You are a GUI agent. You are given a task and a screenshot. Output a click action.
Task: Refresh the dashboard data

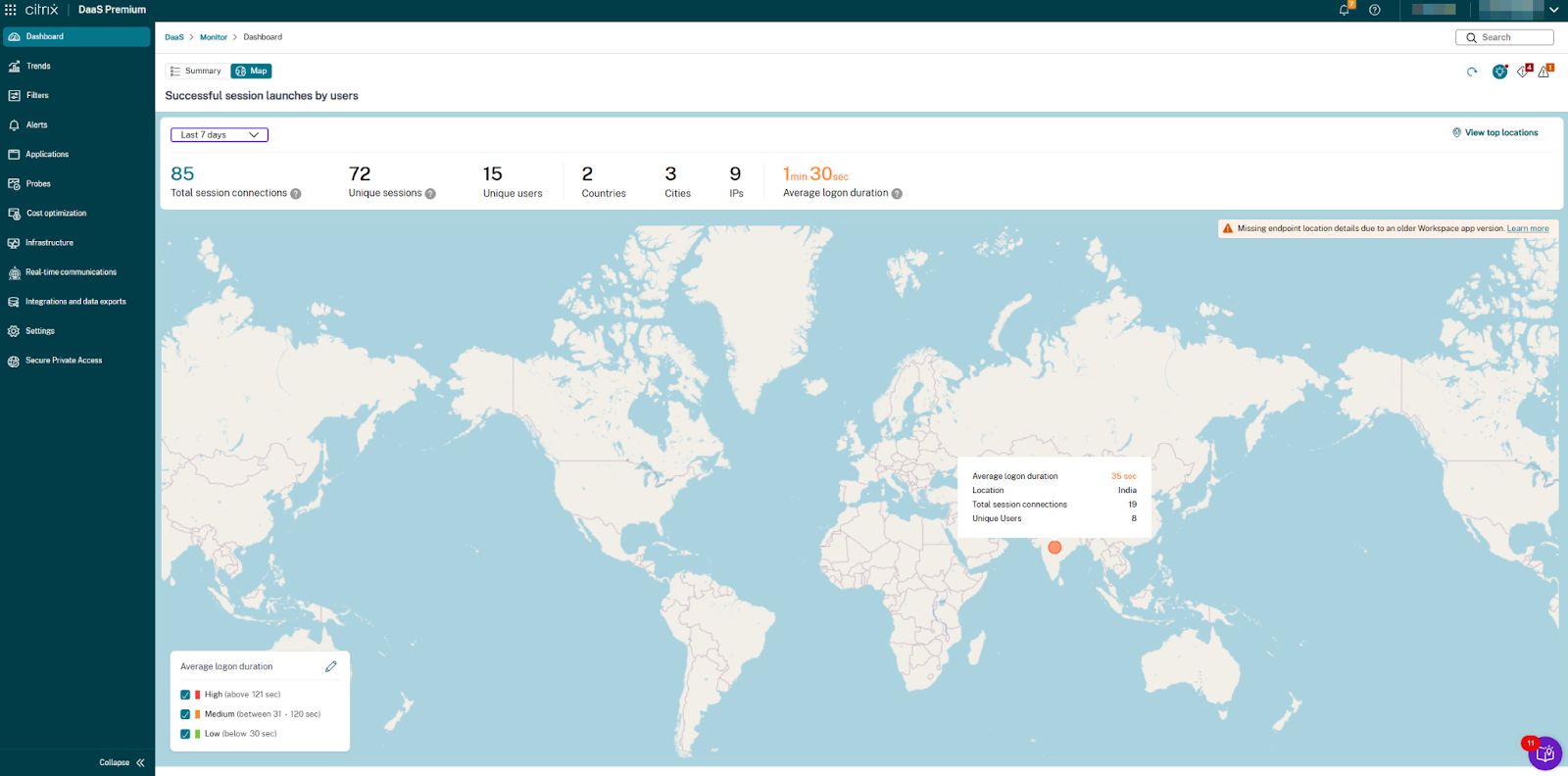click(1472, 72)
